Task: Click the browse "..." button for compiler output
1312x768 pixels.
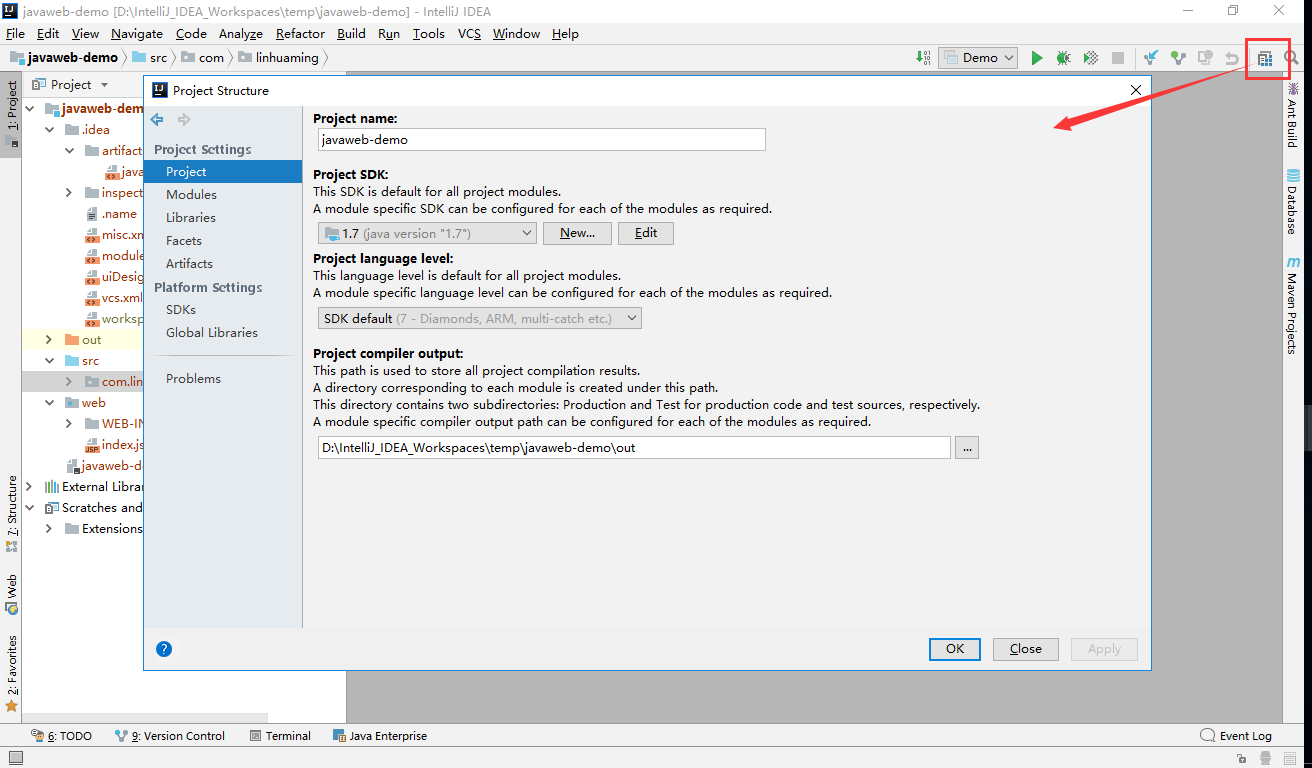Action: (x=966, y=448)
